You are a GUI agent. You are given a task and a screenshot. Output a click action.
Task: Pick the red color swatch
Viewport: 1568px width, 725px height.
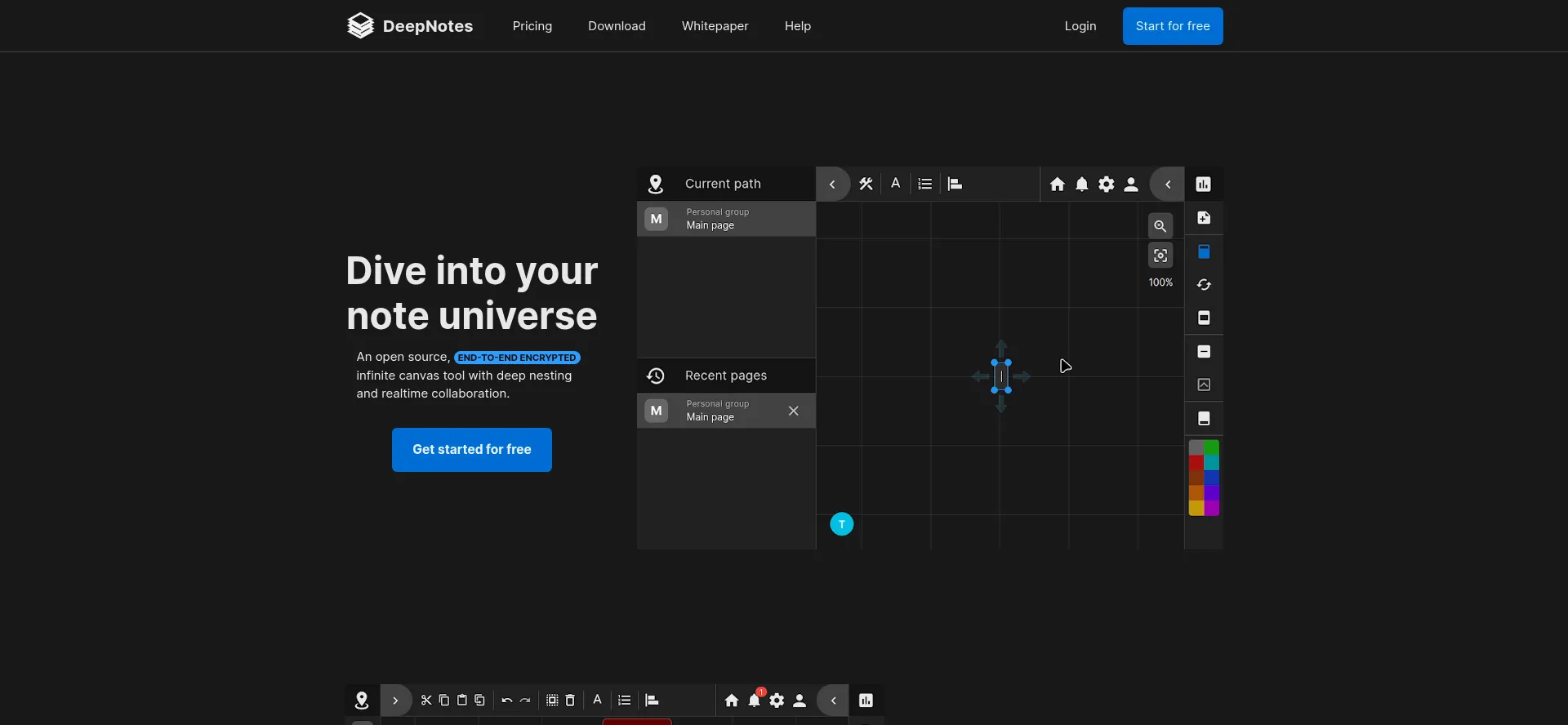tap(1196, 463)
